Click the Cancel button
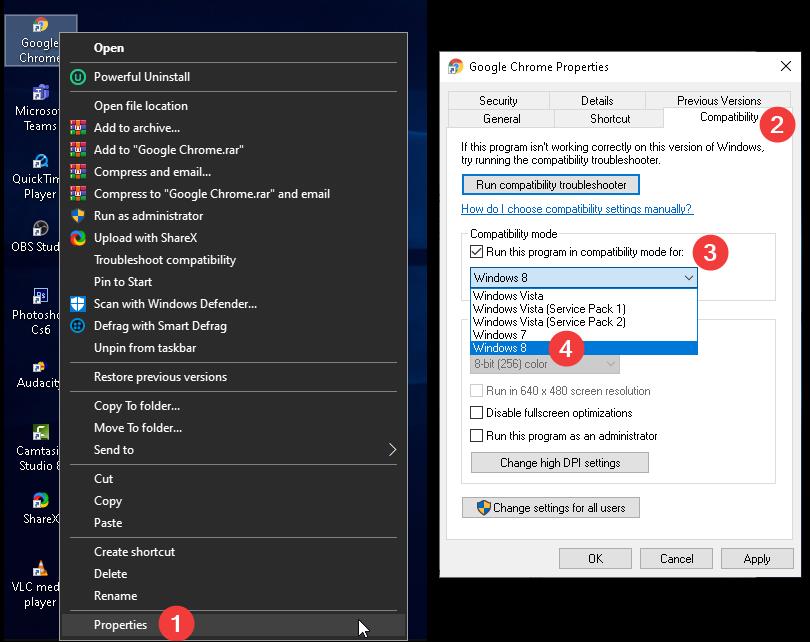This screenshot has width=810, height=642. click(x=676, y=558)
